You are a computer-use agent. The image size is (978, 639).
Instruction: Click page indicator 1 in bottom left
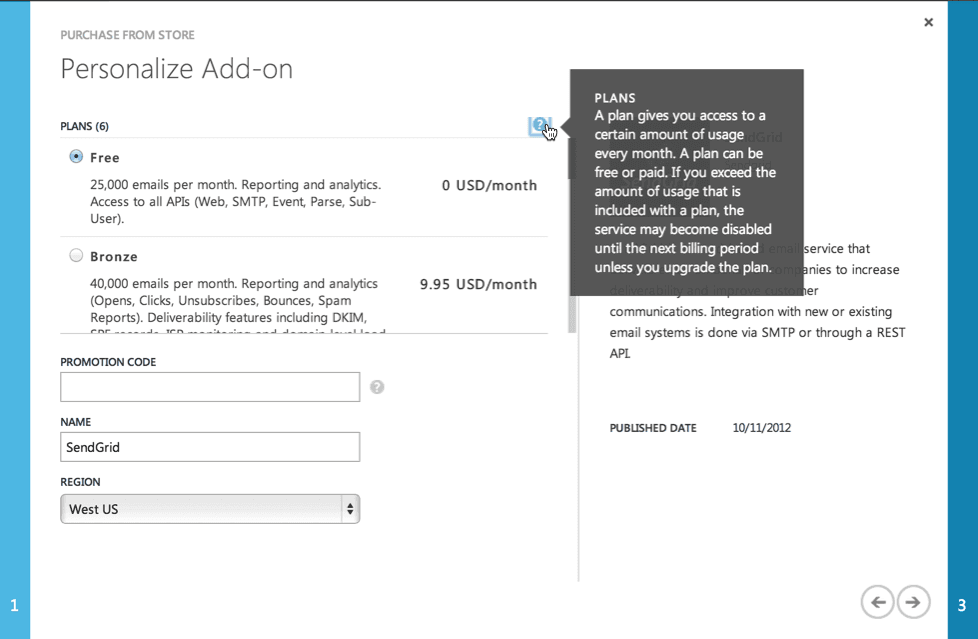[14, 604]
